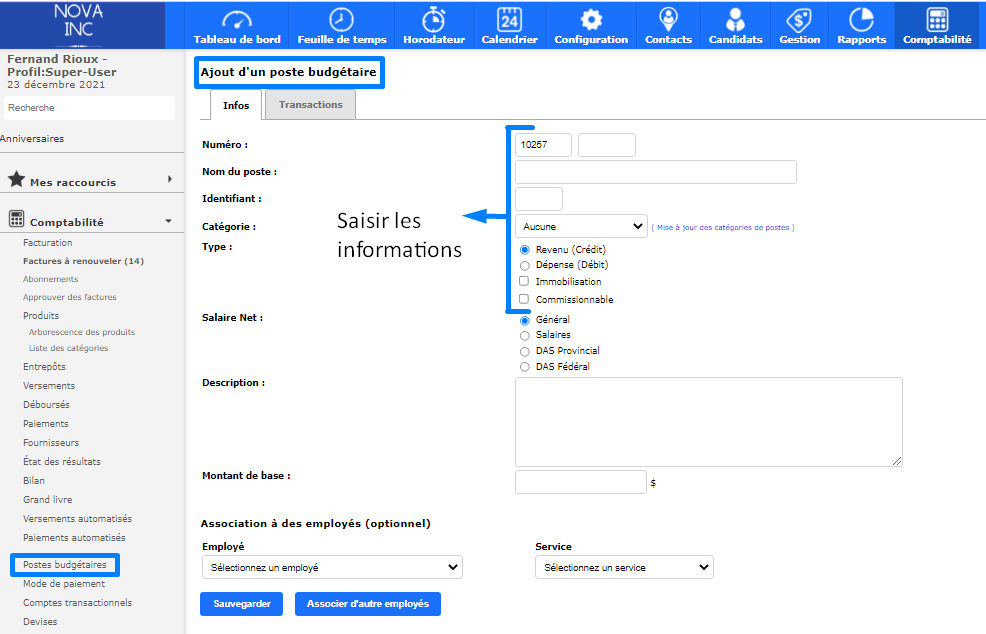
Task: Go to the Contacts icon
Action: point(668,21)
